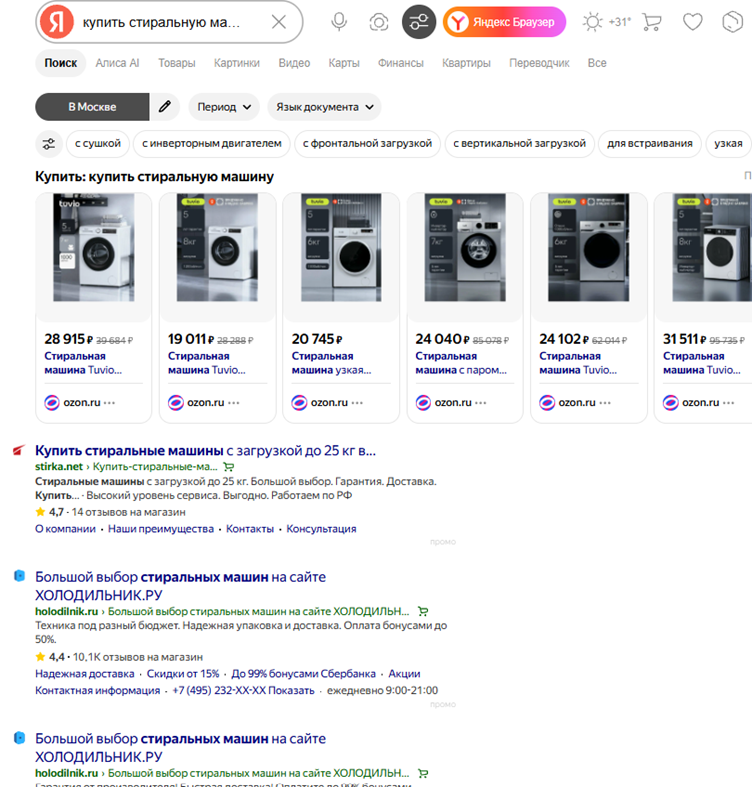Open shopping cart icon in header
This screenshot has height=787, width=752.
(x=652, y=22)
